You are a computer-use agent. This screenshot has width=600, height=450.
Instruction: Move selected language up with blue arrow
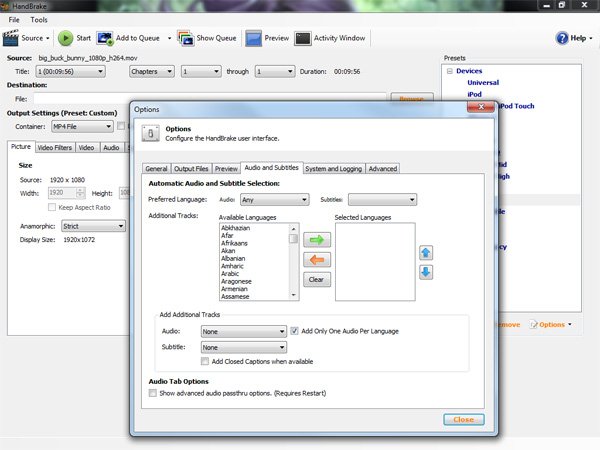(425, 254)
